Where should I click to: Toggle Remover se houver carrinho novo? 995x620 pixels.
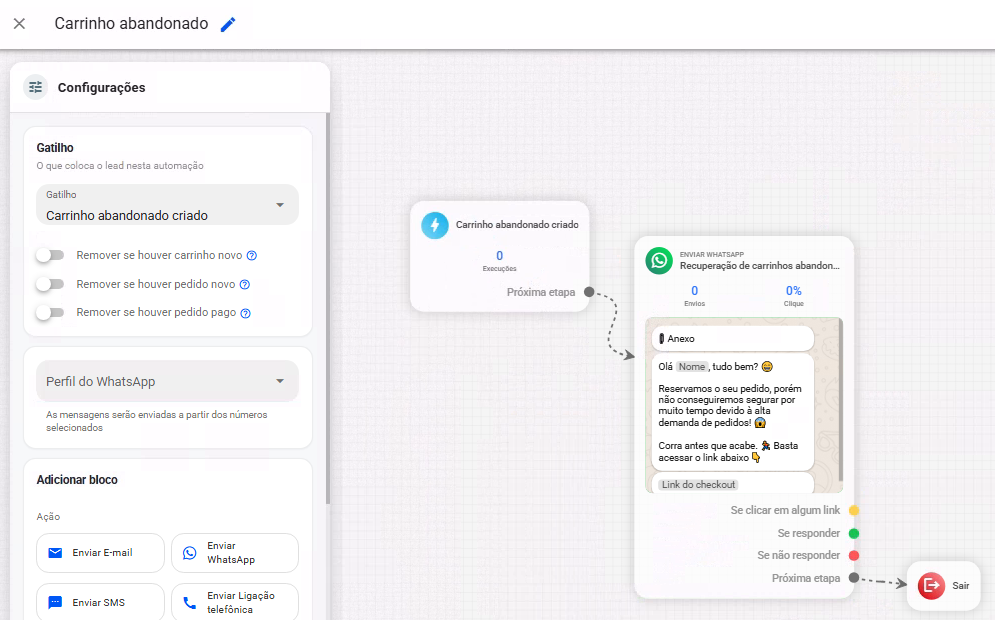(x=50, y=255)
